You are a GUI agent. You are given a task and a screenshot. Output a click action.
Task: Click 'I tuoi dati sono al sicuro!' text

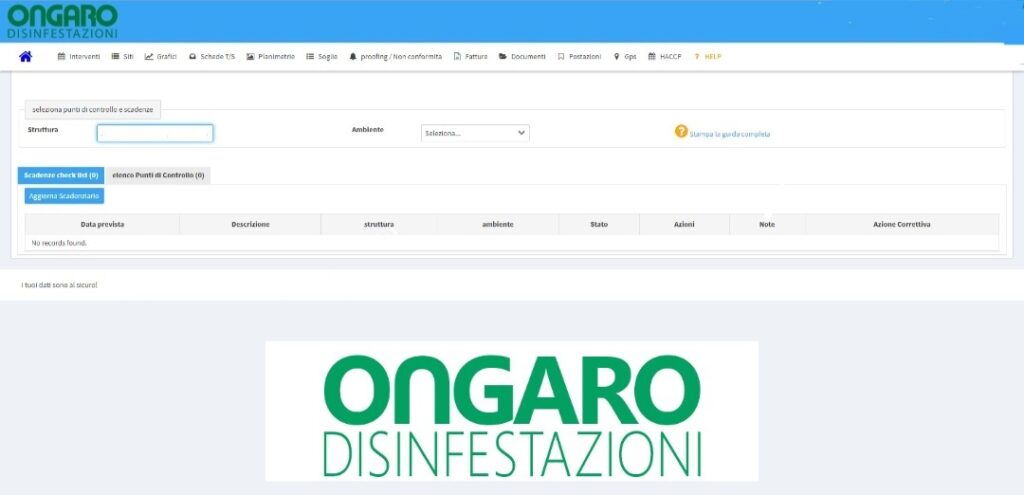pyautogui.click(x=59, y=285)
